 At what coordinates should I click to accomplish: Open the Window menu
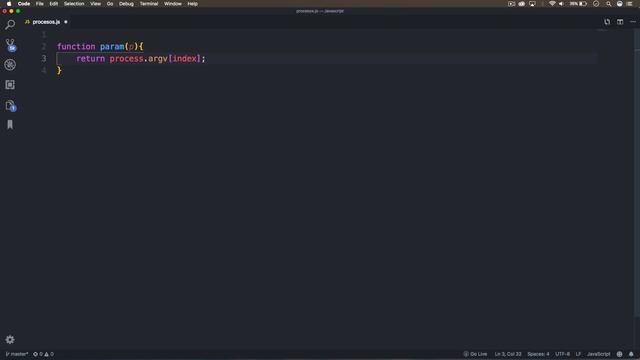[173, 4]
